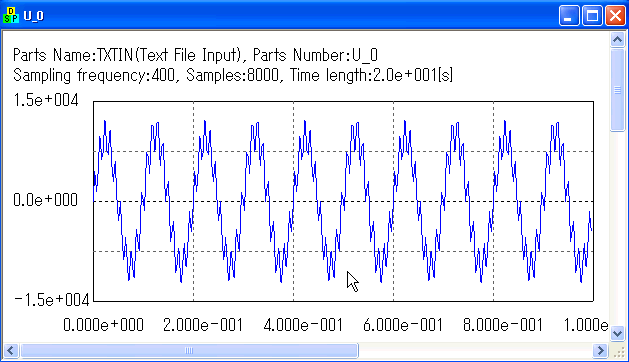Screen dimensions: 629x362
Task: Click the '6.000e-001' x-axis label
Action: 403,325
